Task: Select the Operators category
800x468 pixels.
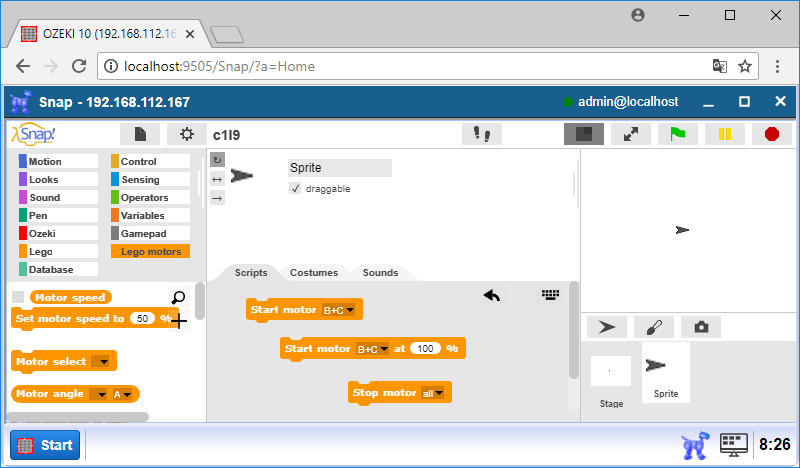Action: (x=150, y=198)
